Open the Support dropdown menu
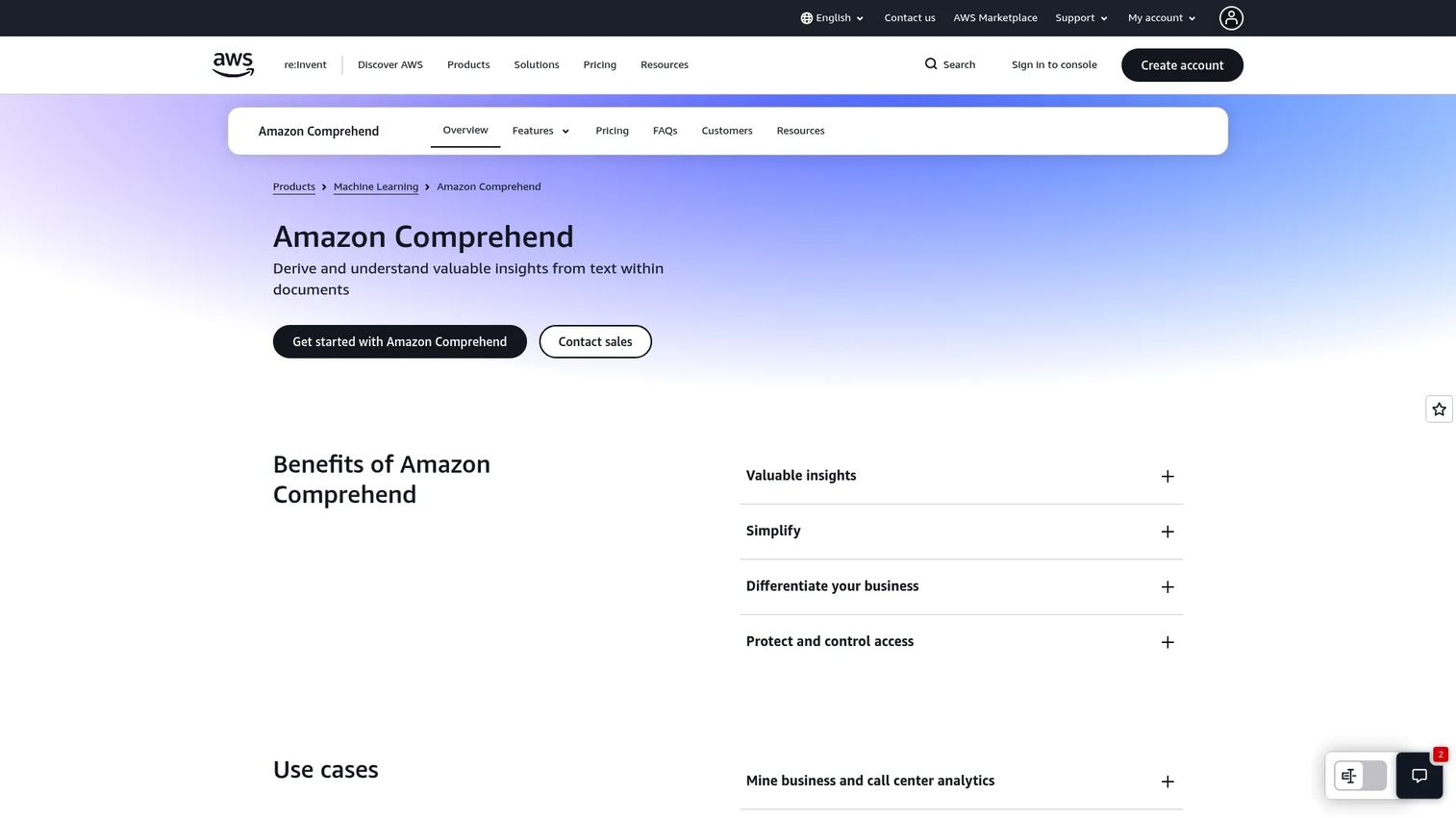1456x818 pixels. click(1081, 18)
